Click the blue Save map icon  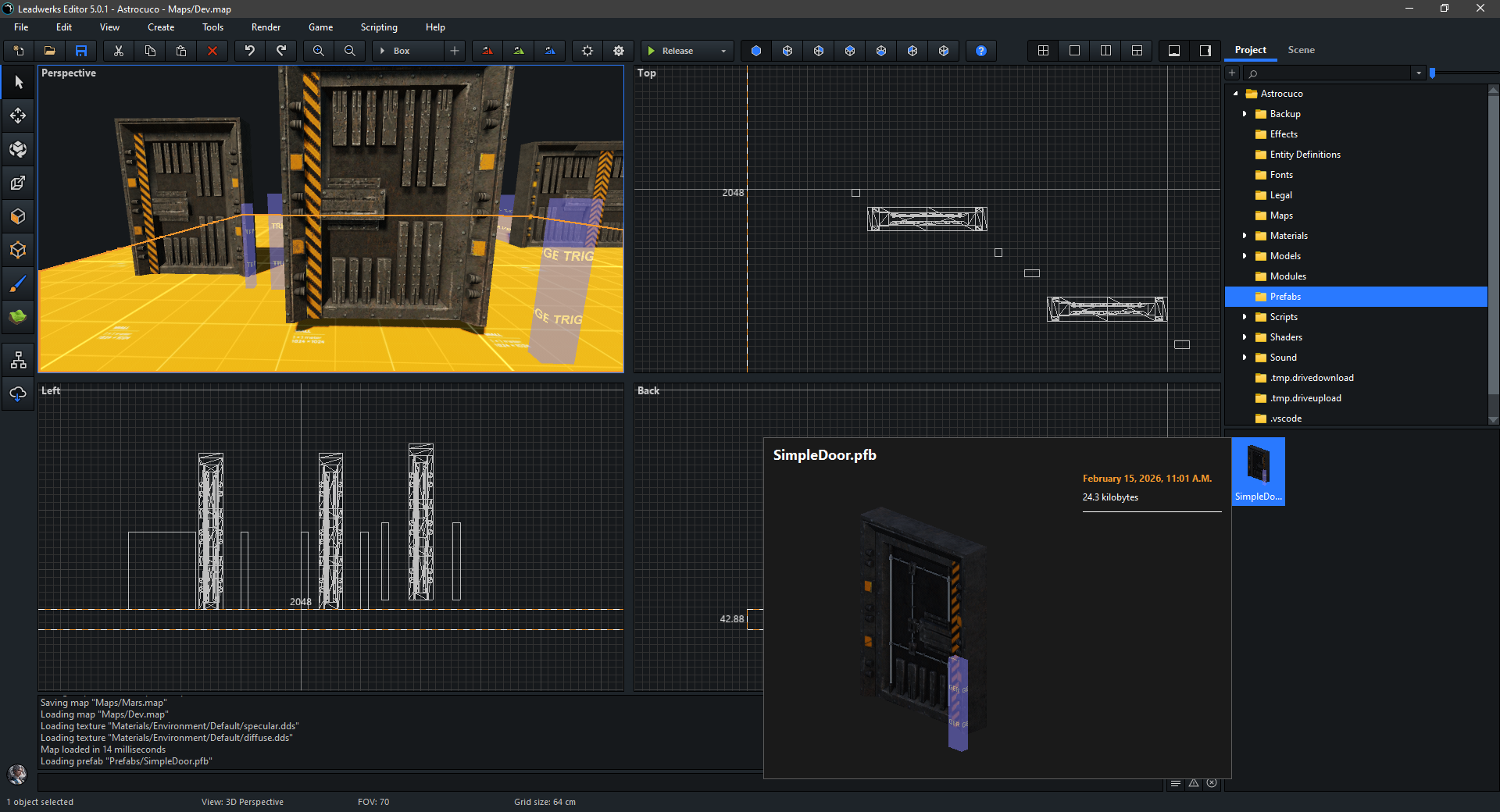pyautogui.click(x=81, y=51)
